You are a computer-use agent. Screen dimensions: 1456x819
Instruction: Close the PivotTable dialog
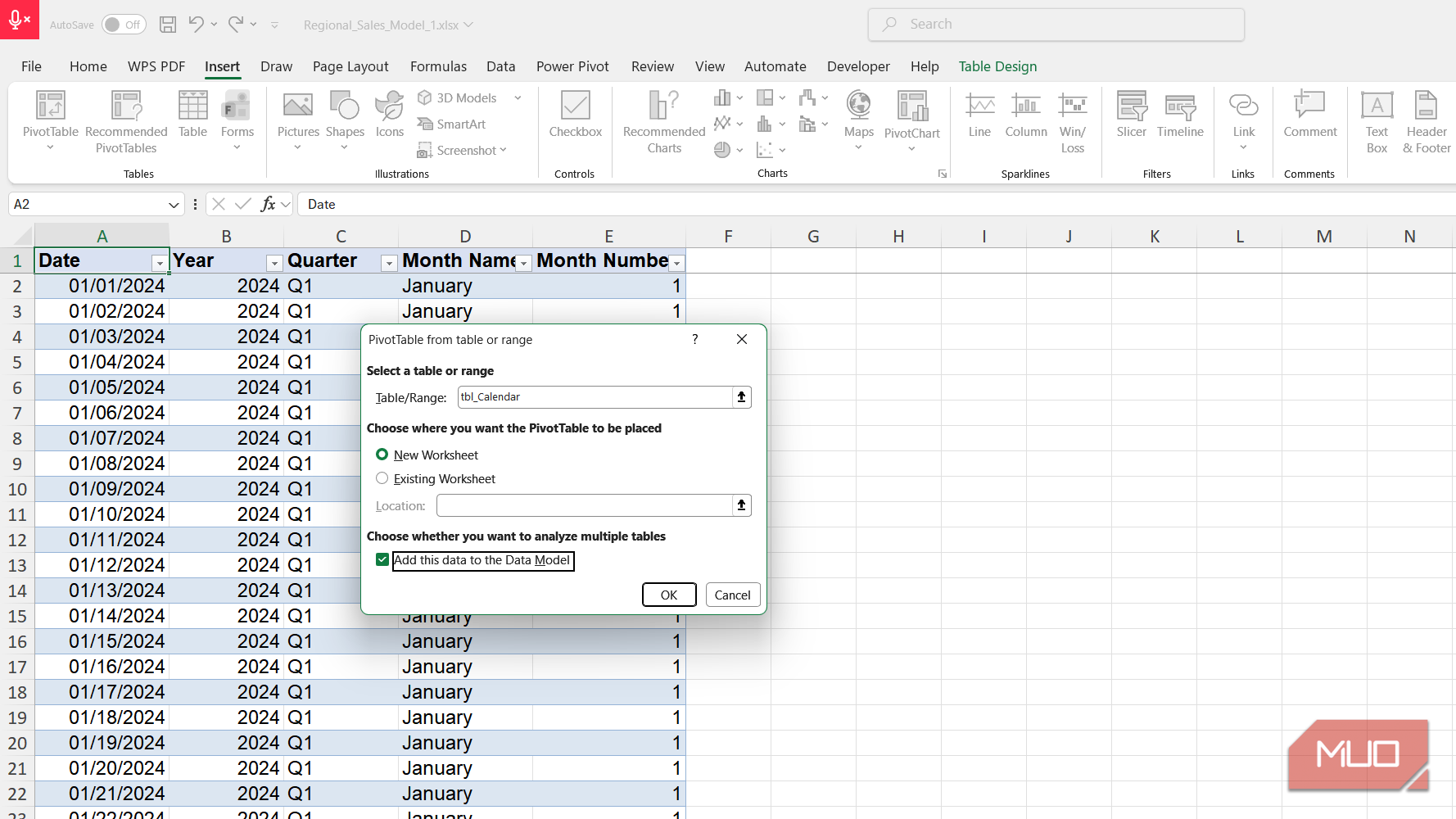pos(742,339)
